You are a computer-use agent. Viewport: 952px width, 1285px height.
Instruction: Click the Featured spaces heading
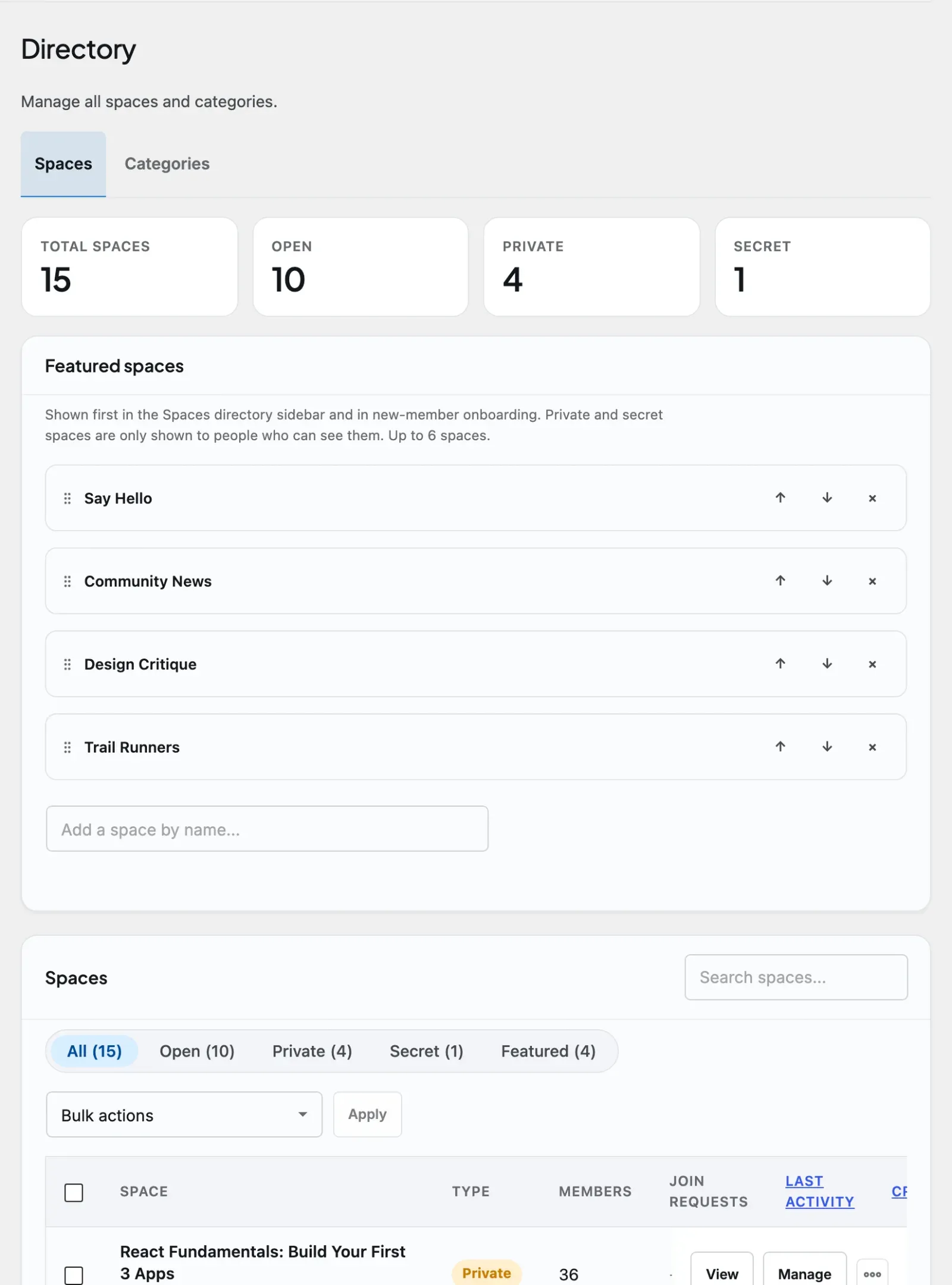pos(114,366)
